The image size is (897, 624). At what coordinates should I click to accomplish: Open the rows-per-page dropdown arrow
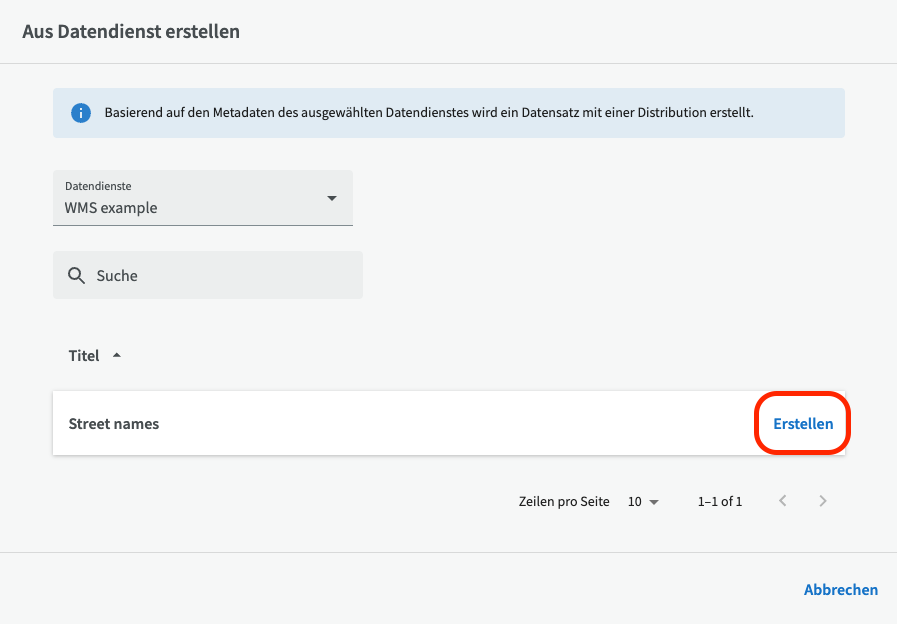tap(654, 502)
